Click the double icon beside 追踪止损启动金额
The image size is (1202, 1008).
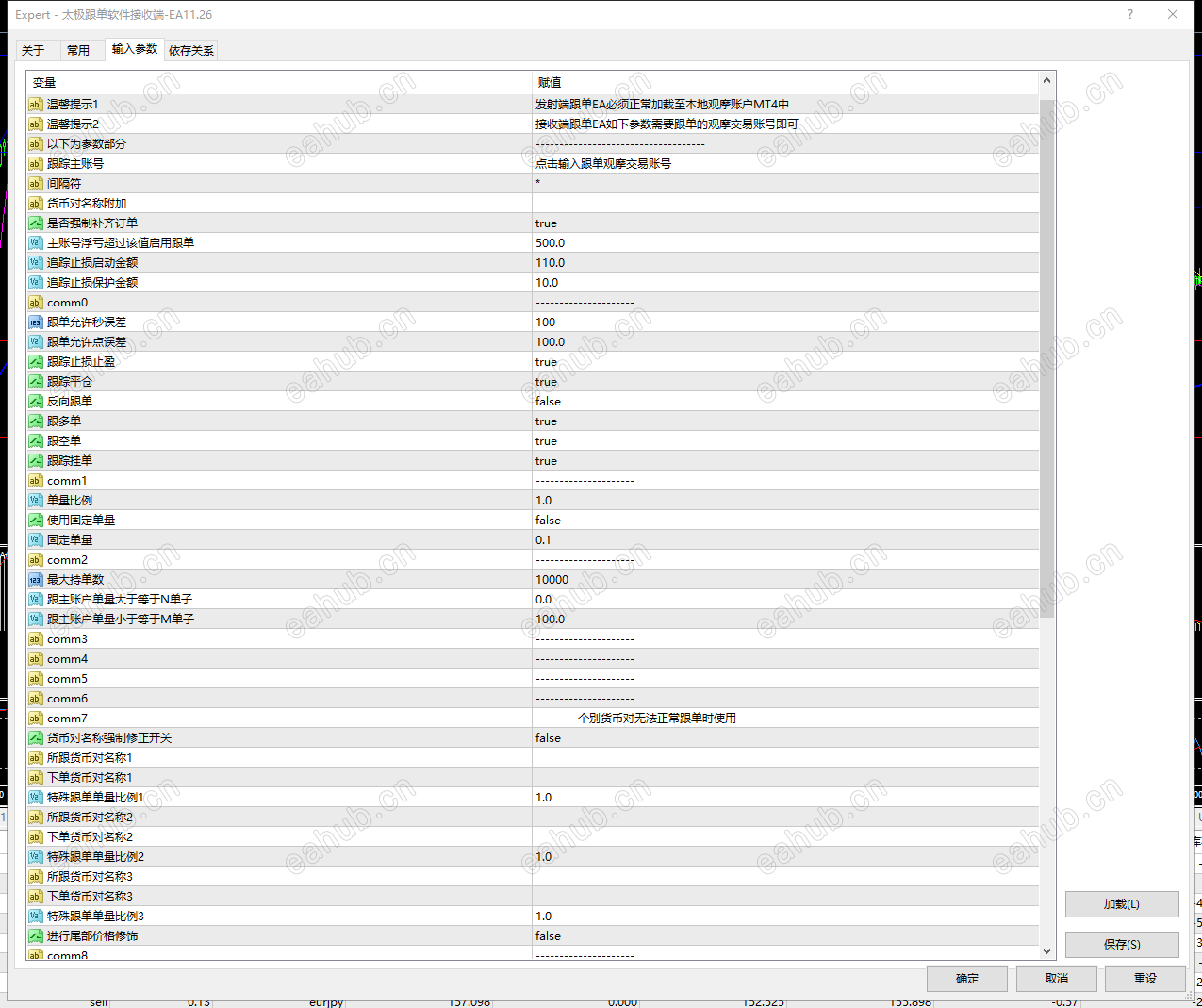36,263
